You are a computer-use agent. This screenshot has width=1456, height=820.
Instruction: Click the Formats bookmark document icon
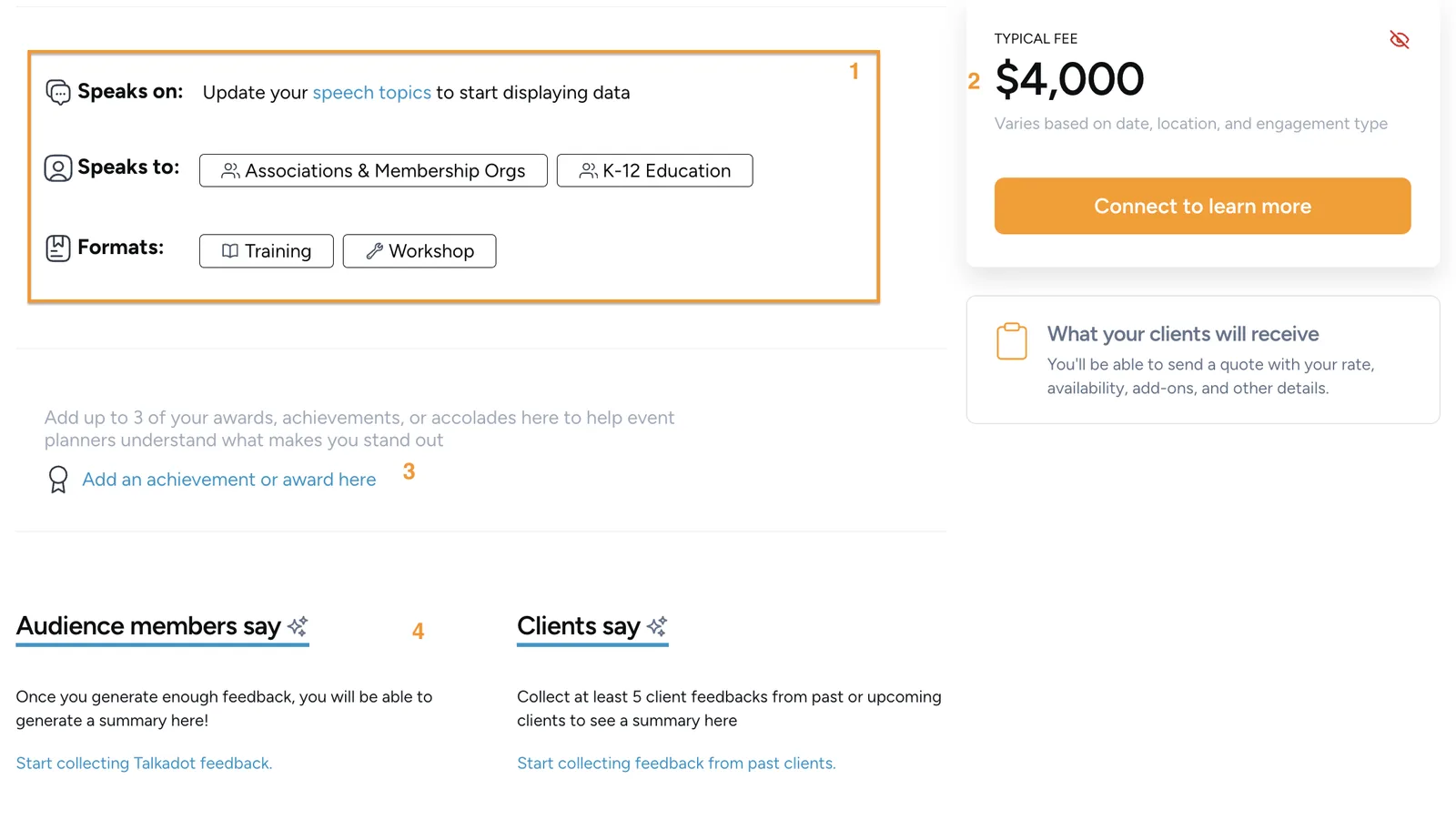tap(58, 248)
